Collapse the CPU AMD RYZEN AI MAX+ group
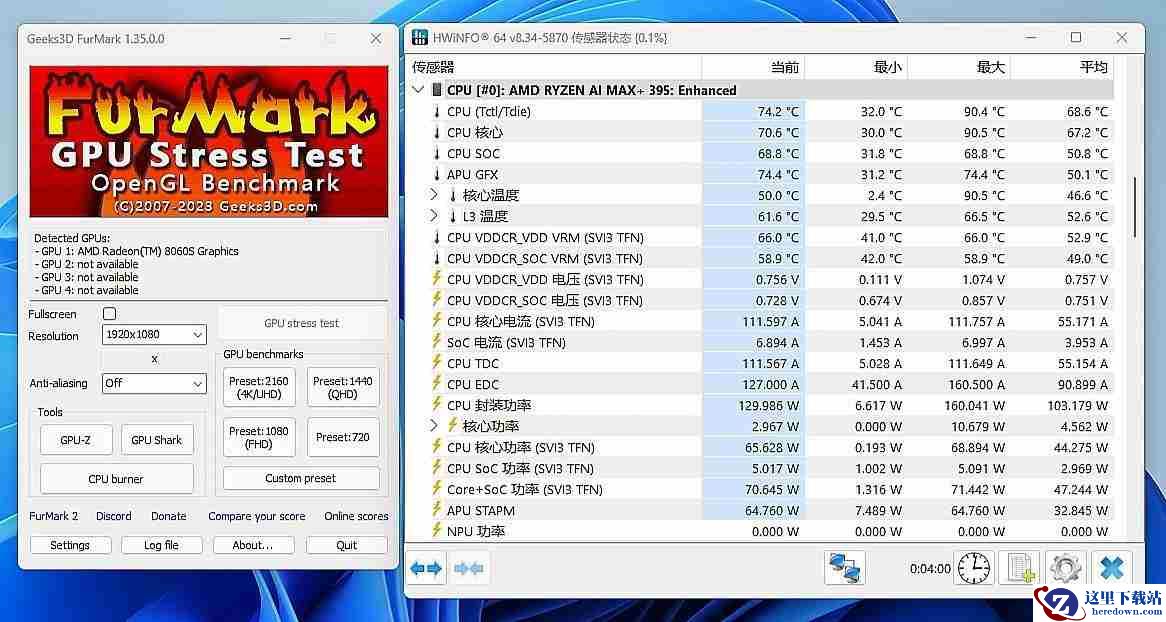Image resolution: width=1166 pixels, height=622 pixels. (418, 90)
